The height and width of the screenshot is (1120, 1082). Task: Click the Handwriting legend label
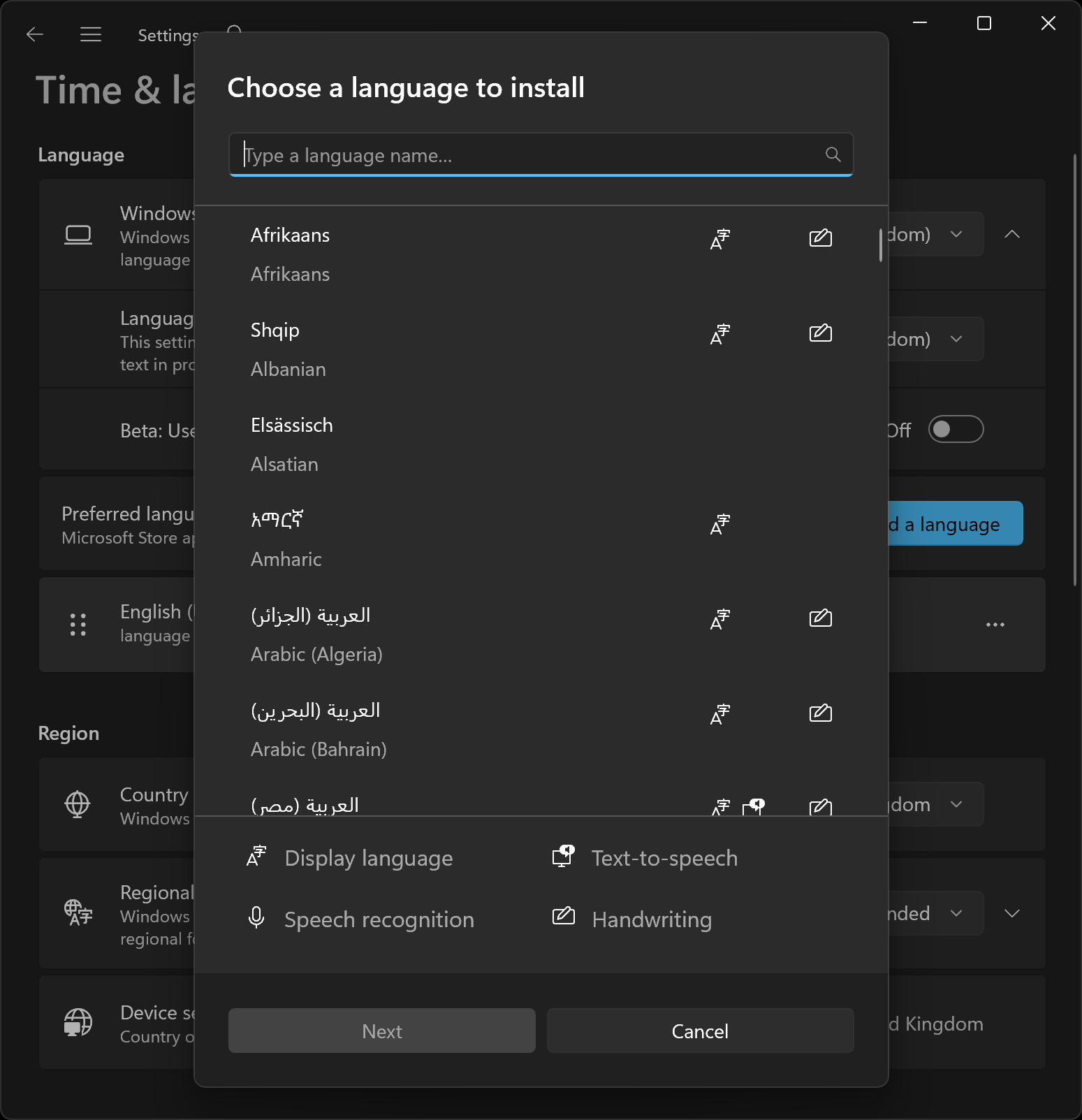[x=652, y=919]
